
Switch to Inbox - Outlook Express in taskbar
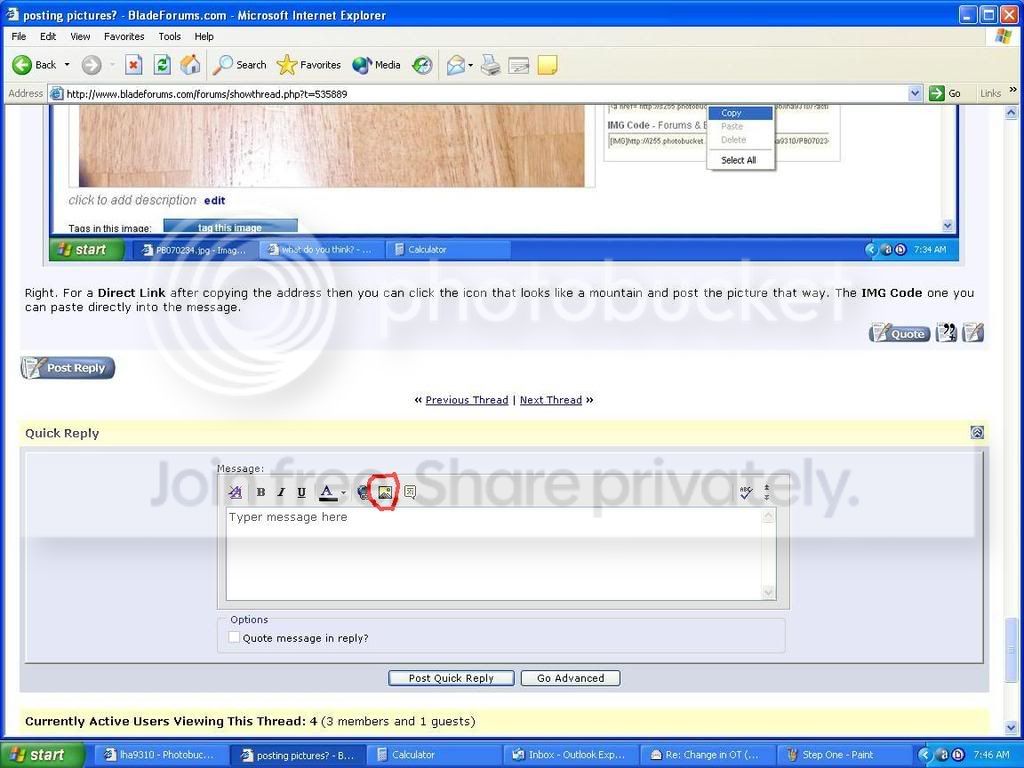(569, 755)
